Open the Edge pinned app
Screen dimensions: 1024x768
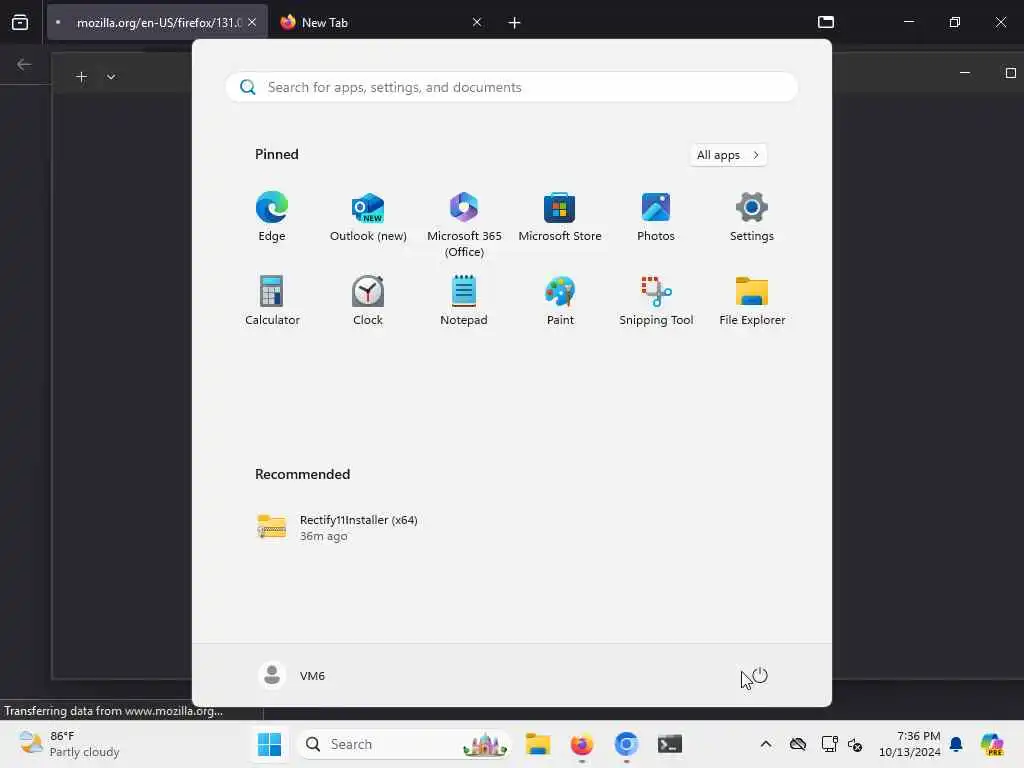click(x=272, y=217)
